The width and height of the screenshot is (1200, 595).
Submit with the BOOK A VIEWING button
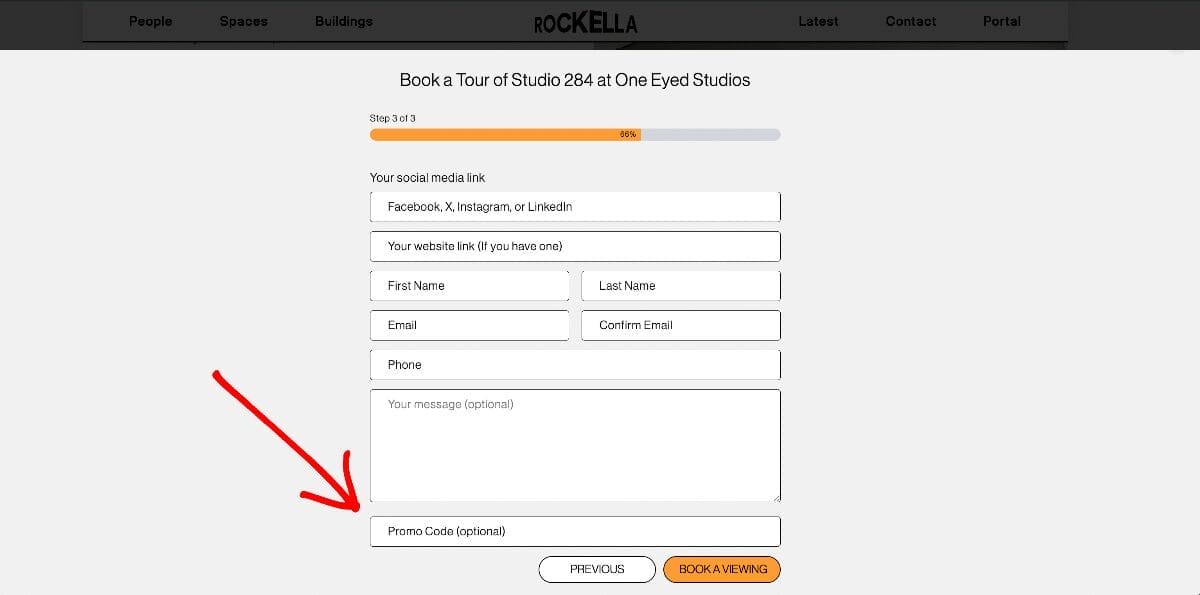[x=722, y=569]
